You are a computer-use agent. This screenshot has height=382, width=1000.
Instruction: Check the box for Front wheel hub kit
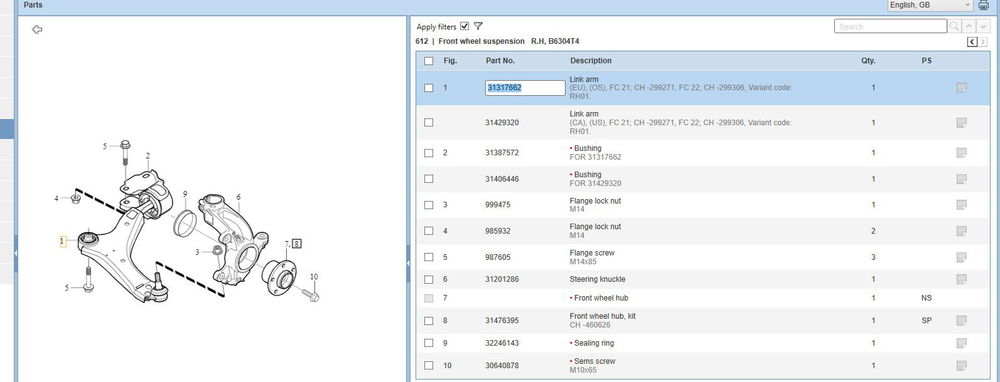429,321
